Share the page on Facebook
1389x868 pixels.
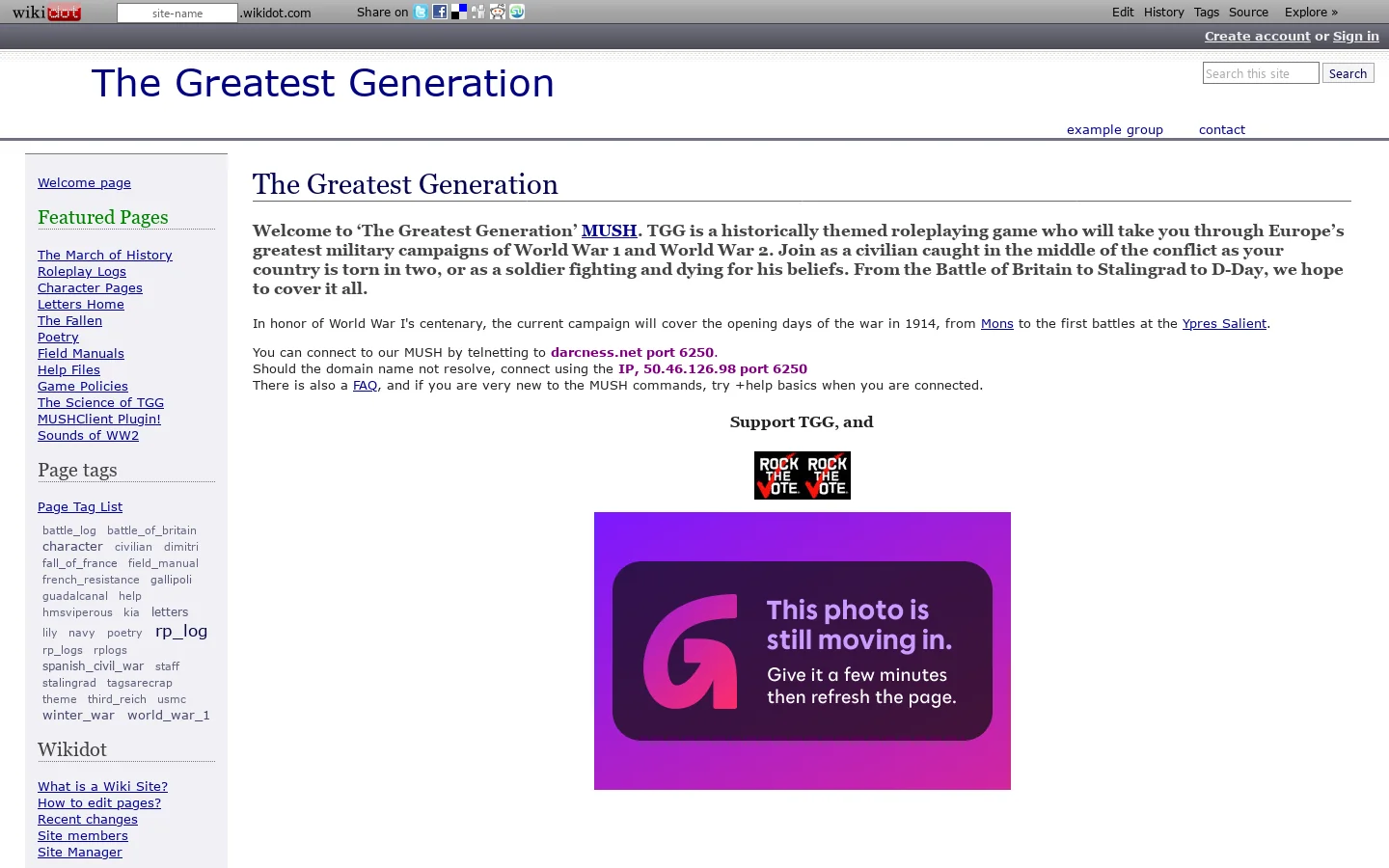440,12
